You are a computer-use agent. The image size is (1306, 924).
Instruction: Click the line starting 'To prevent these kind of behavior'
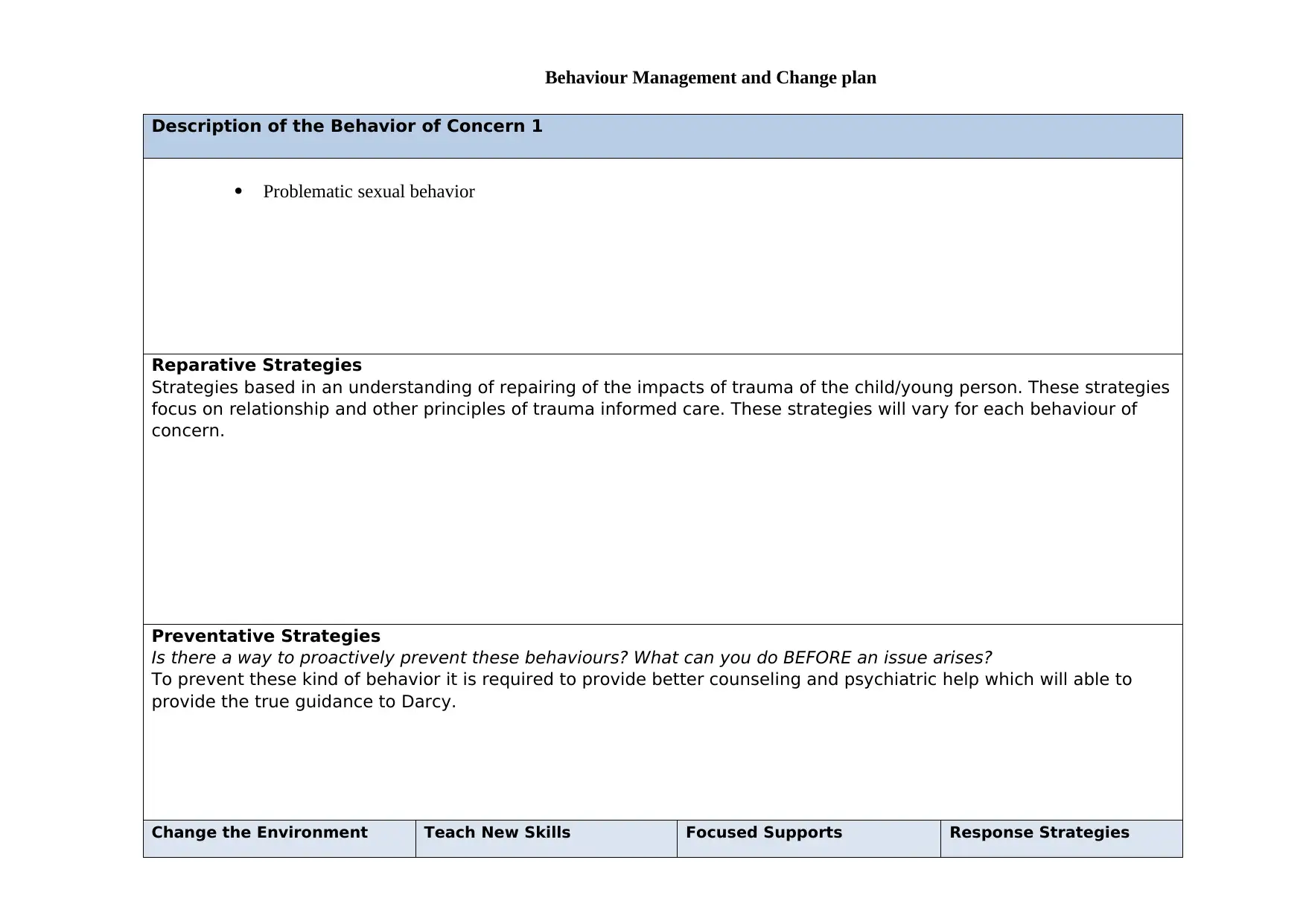click(x=642, y=679)
